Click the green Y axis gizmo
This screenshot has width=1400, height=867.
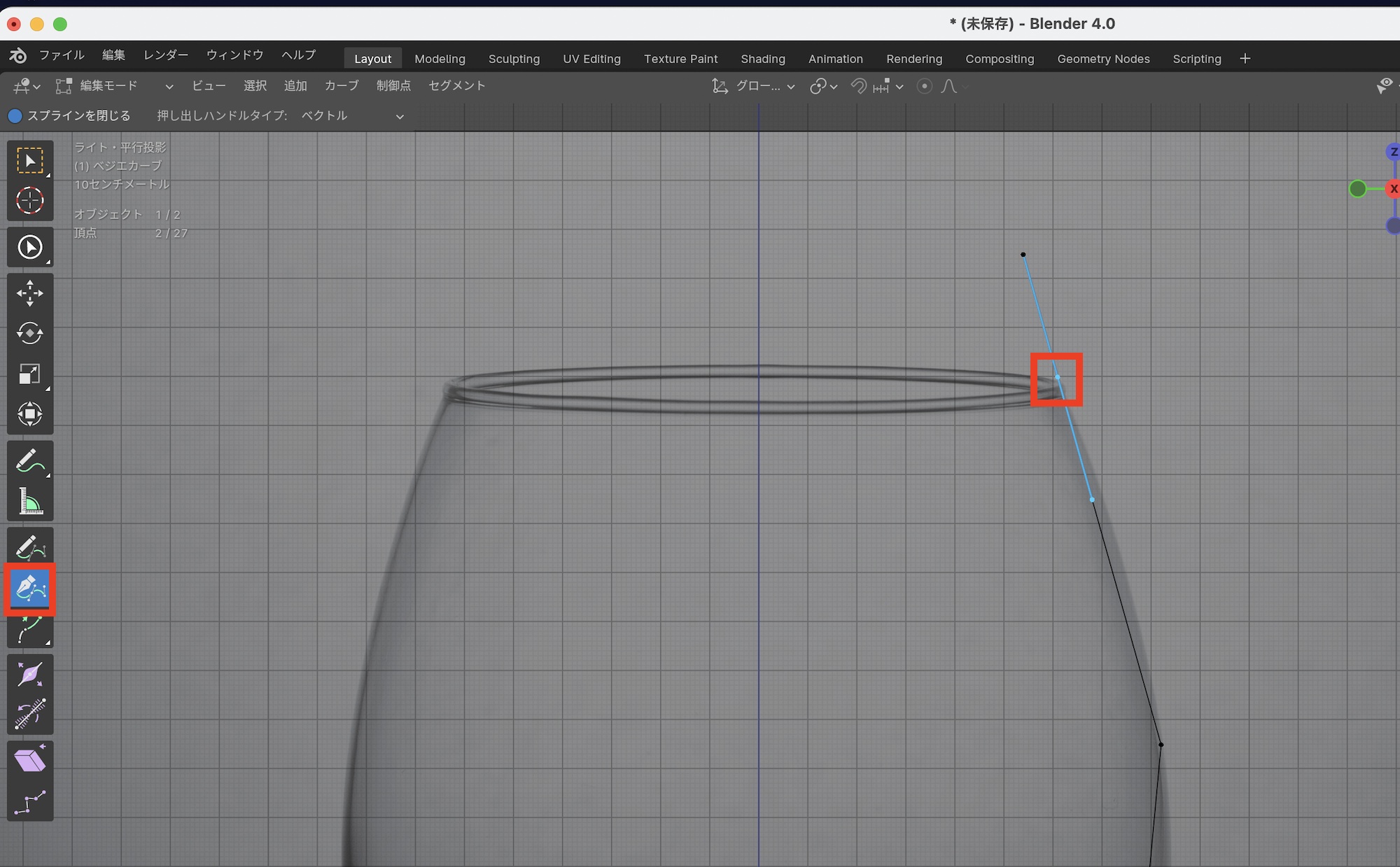[1357, 189]
